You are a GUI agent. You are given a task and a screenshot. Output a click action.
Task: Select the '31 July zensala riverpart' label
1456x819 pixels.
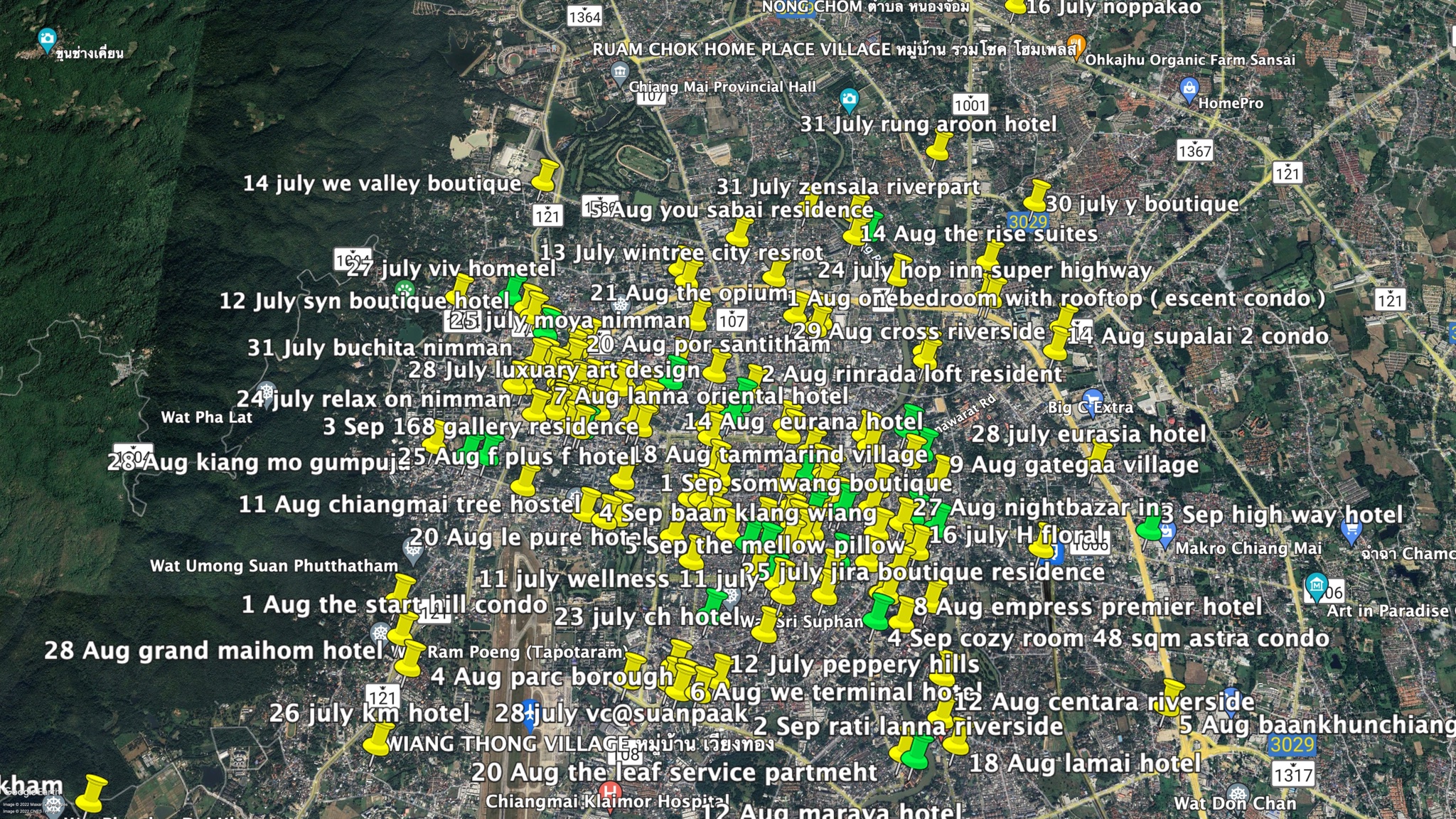(x=848, y=187)
